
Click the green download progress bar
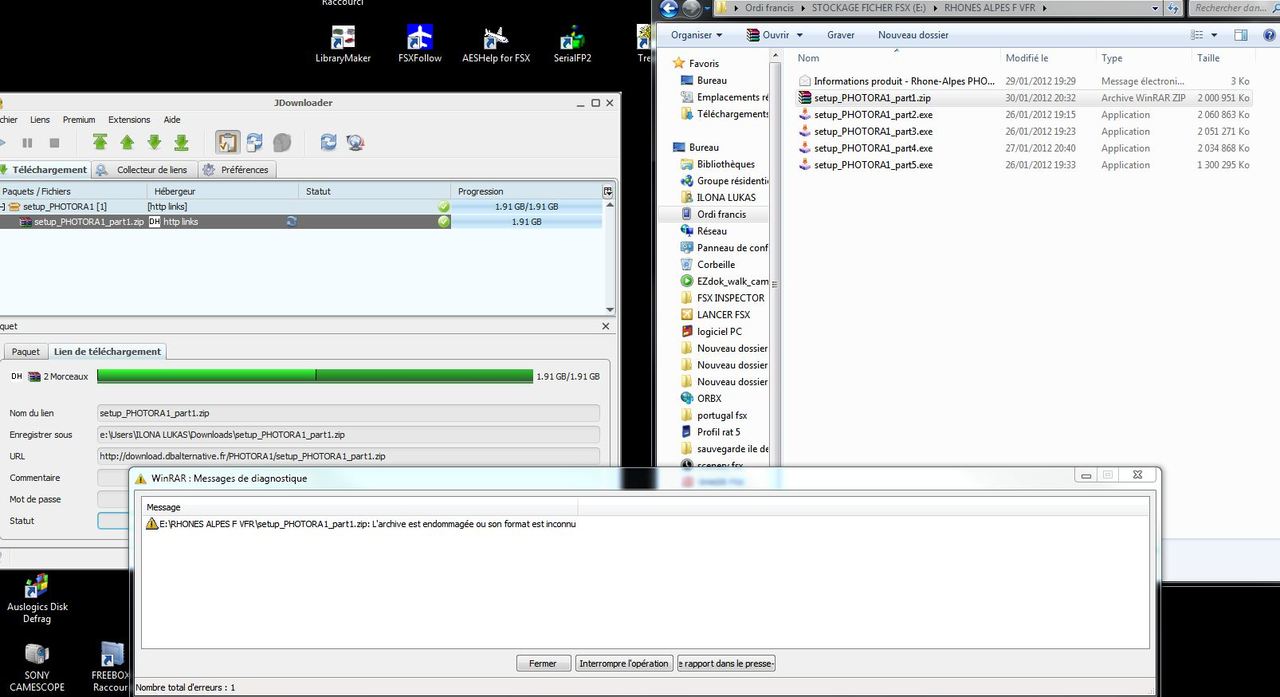[x=315, y=376]
